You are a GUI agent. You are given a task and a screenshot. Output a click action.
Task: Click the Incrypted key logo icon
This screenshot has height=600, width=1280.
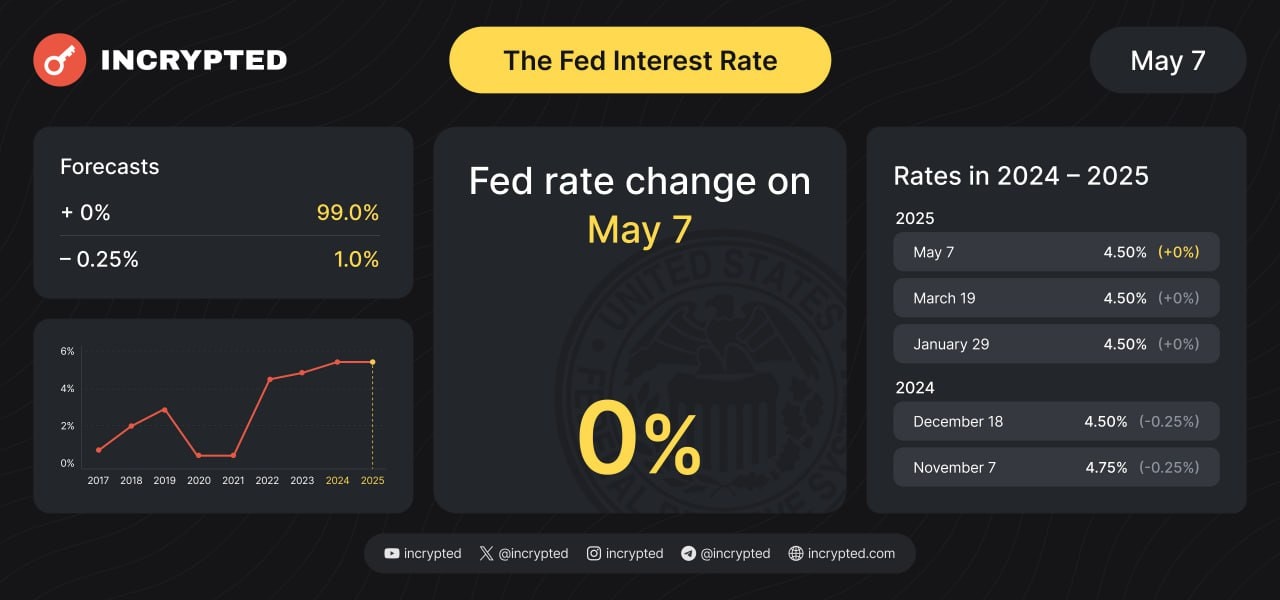59,60
